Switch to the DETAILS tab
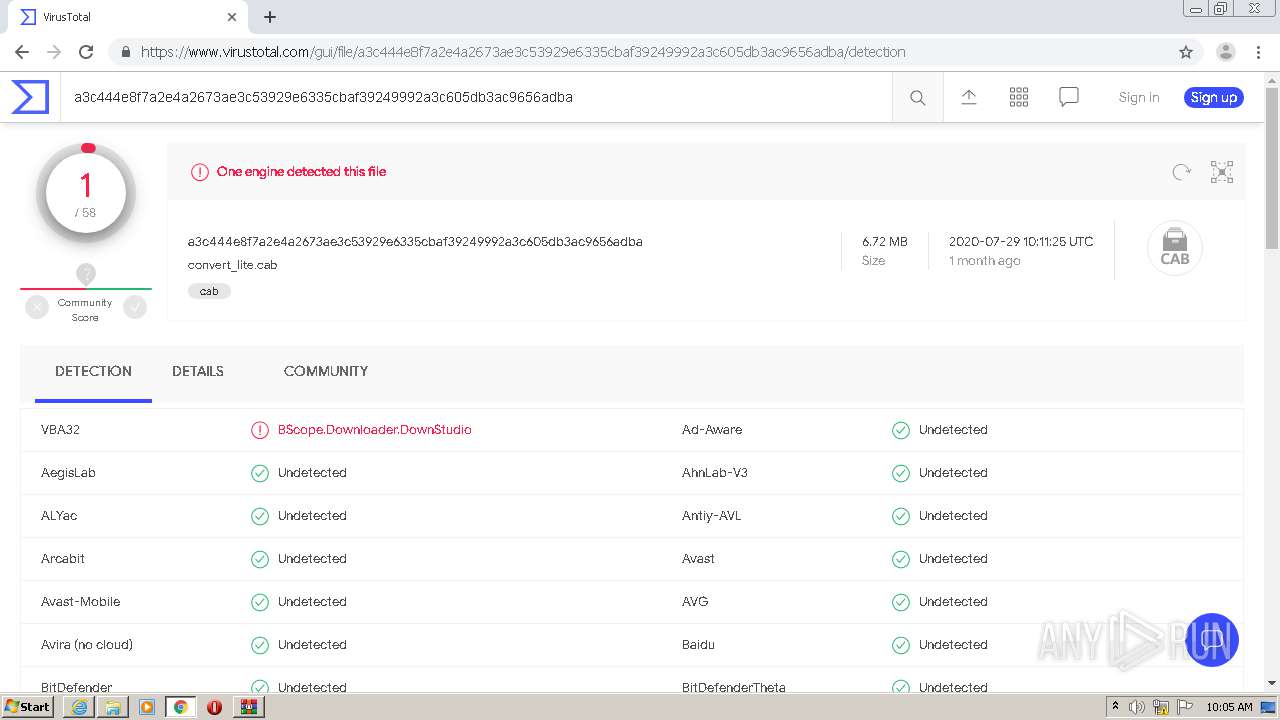Screen dimensions: 1280x720 (x=198, y=371)
